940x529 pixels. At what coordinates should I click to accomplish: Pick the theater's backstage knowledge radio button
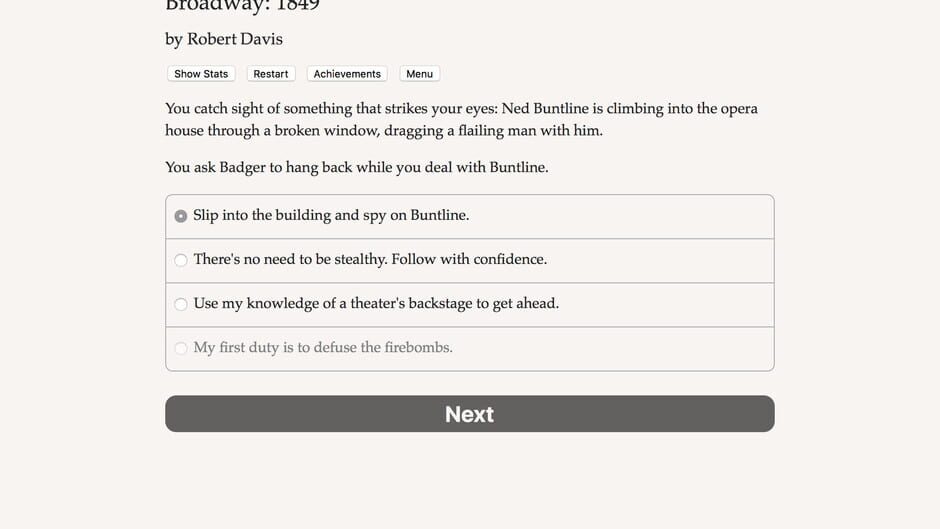coord(181,304)
